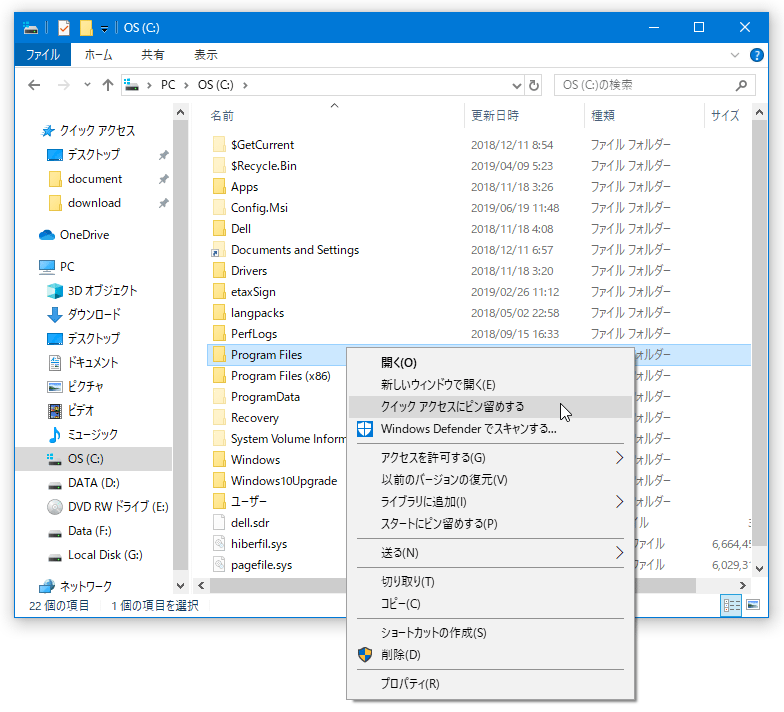Screen dimensions: 784x712
Task: Switch to the ホーム ribbon tab
Action: (98, 54)
